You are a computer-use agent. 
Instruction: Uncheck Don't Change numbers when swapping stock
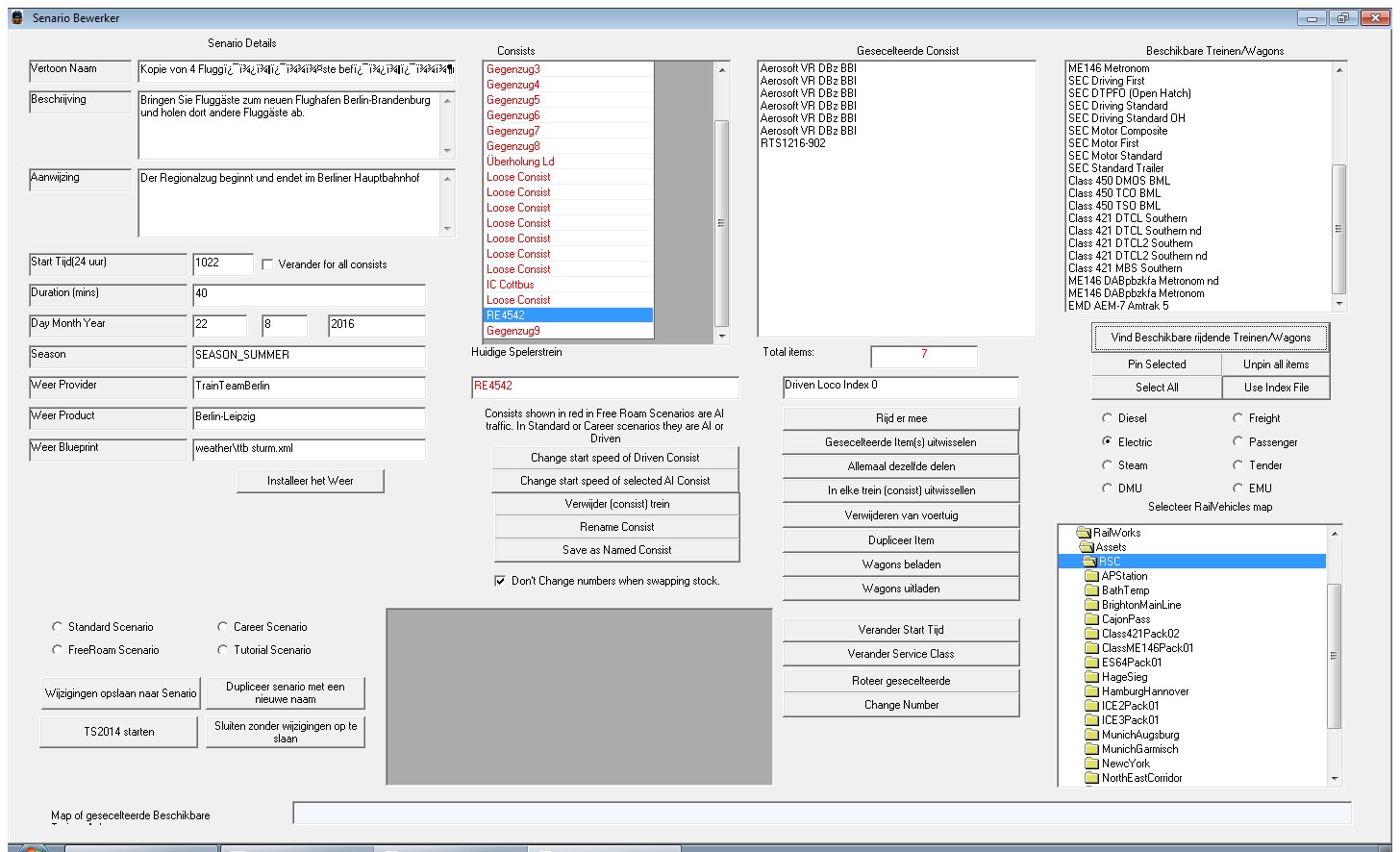(x=500, y=581)
